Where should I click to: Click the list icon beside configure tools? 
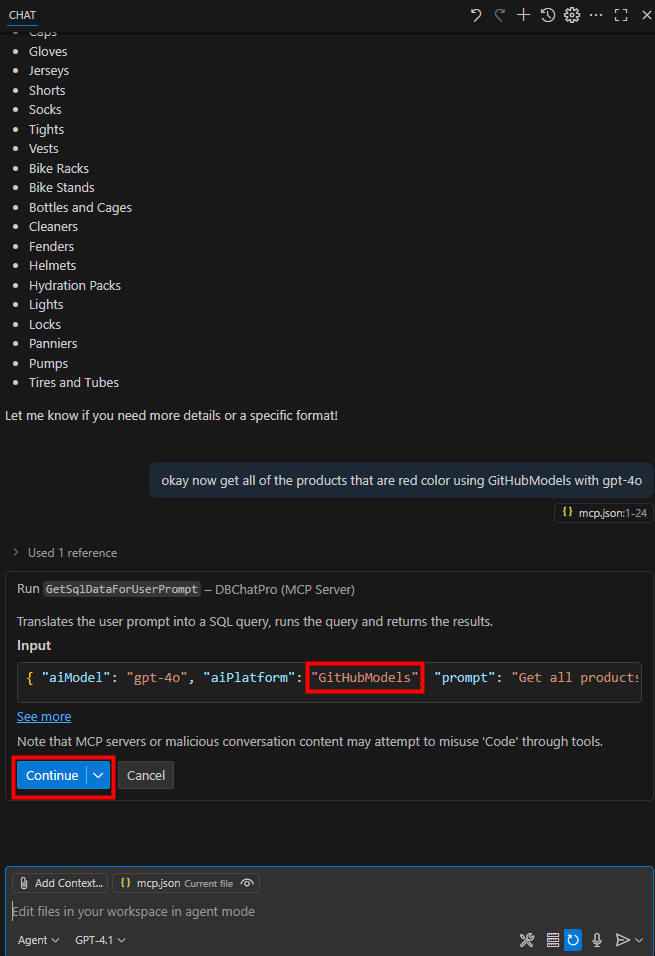553,940
